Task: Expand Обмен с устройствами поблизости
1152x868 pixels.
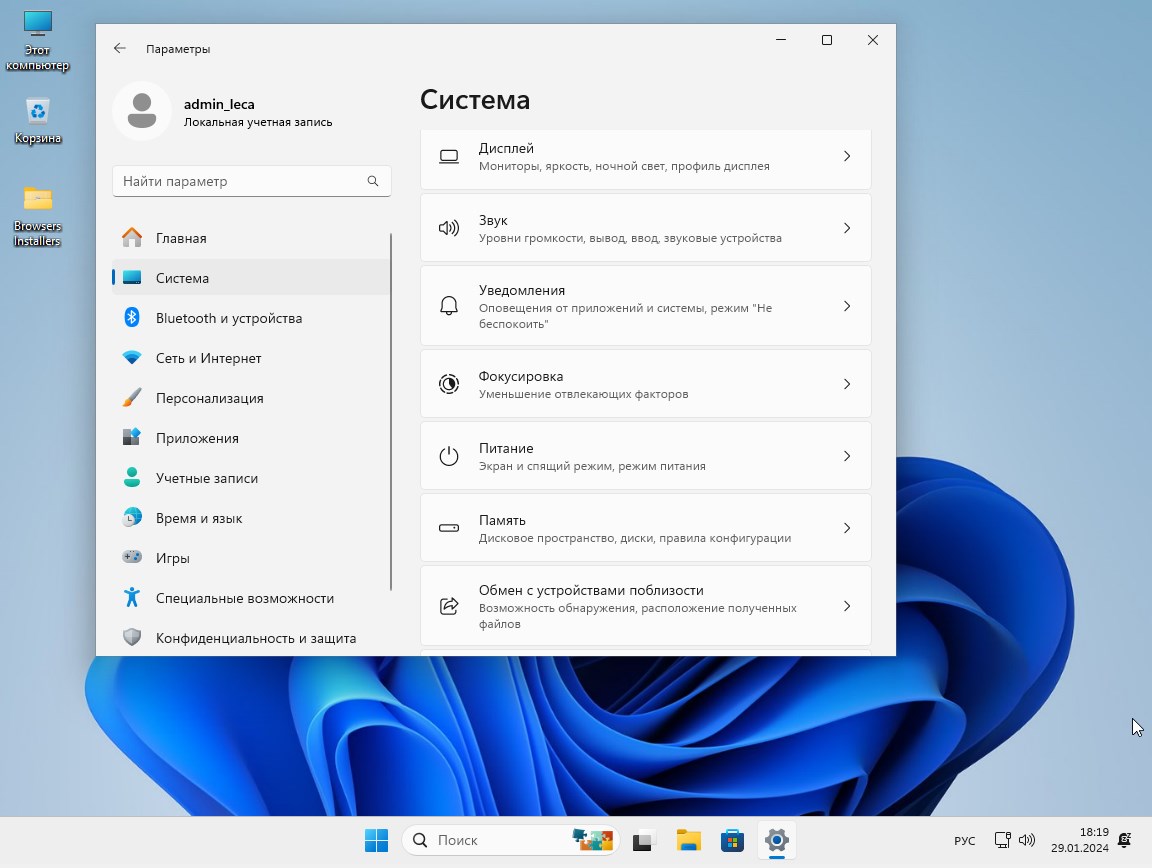Action: click(x=847, y=605)
